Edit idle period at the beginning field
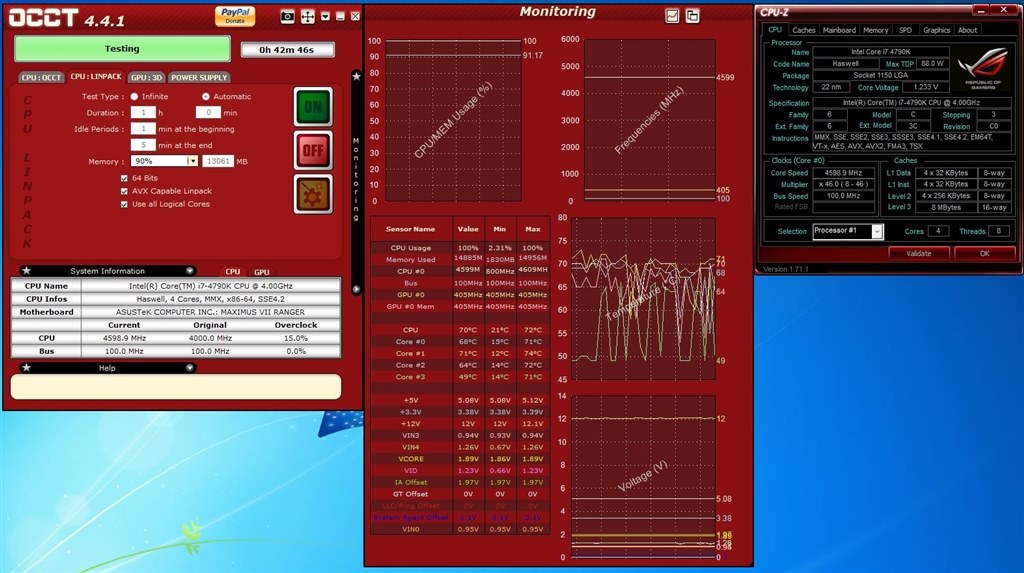 (143, 129)
